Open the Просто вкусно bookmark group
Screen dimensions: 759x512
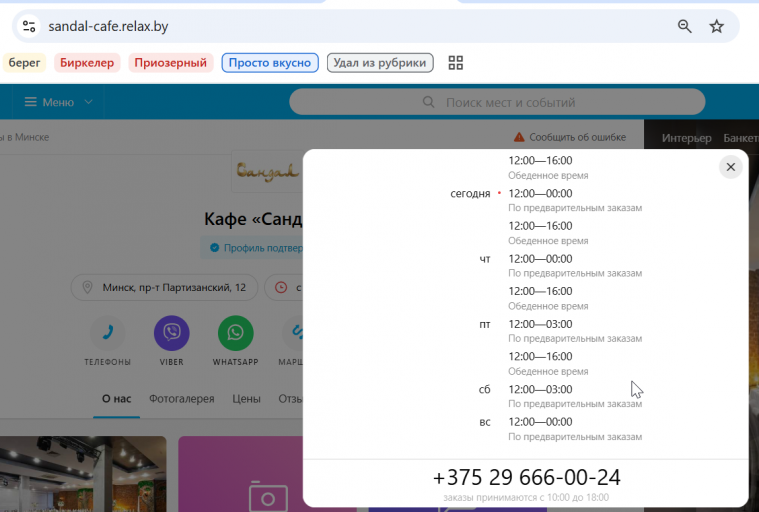coord(270,63)
